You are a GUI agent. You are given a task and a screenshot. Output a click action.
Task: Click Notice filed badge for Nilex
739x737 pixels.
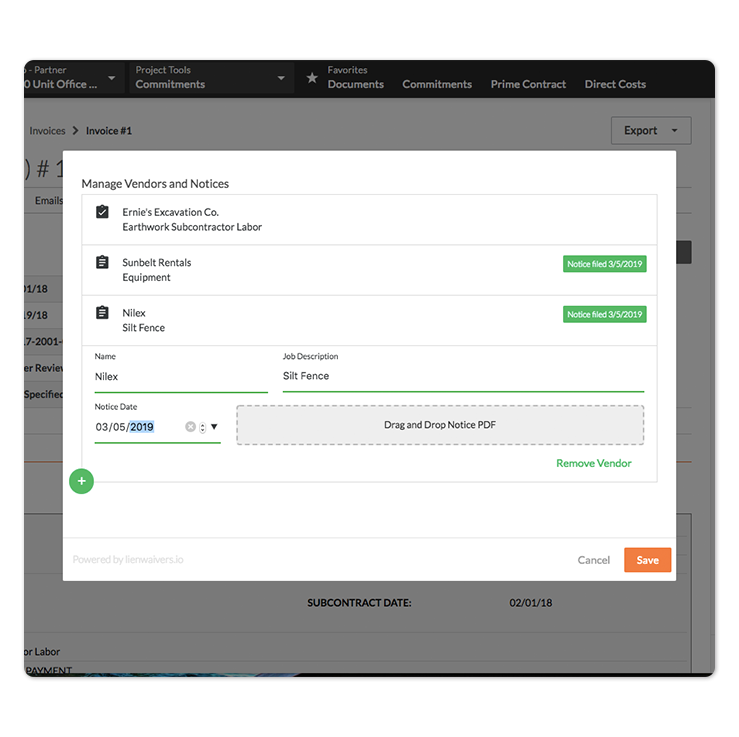pos(605,314)
